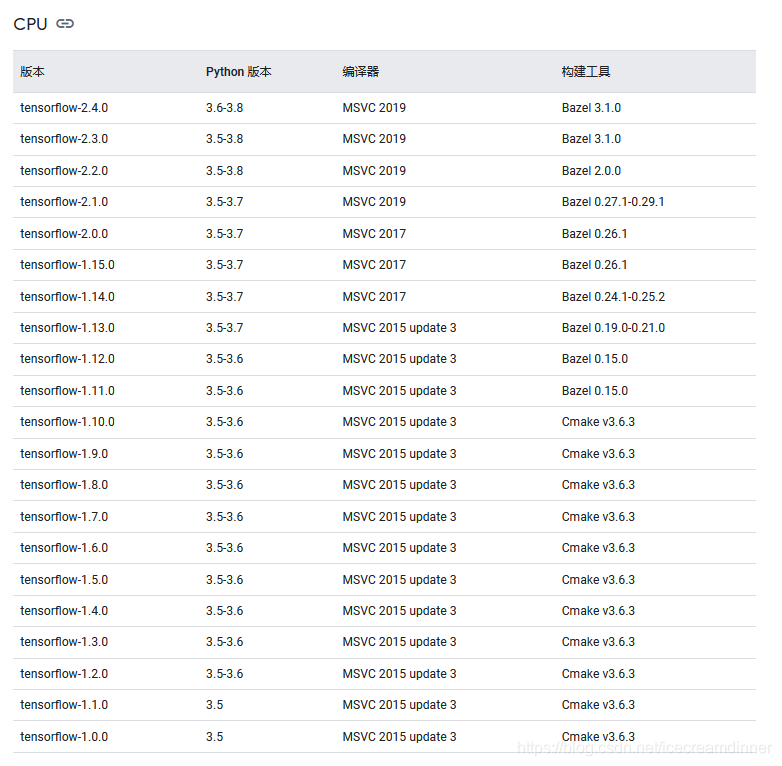Screen dimensions: 782x766
Task: Click the Bazel 2.0.0 cell
Action: pyautogui.click(x=591, y=171)
